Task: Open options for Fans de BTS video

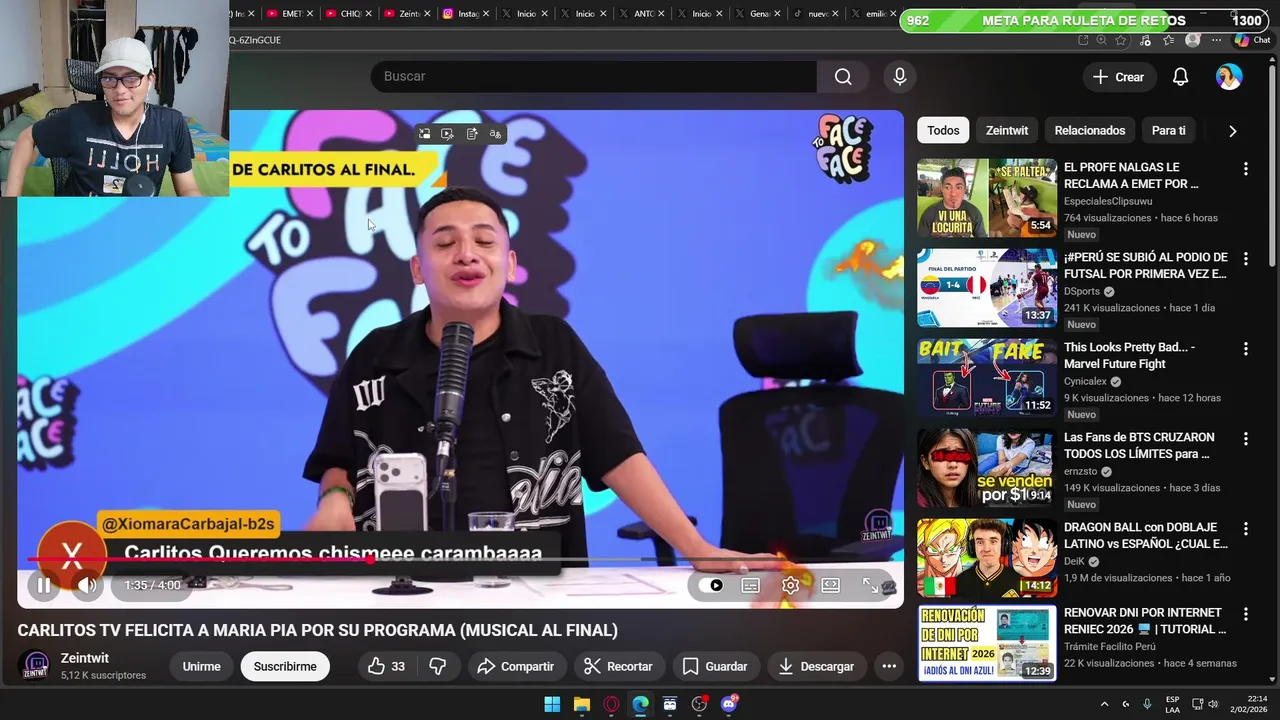Action: point(1246,439)
